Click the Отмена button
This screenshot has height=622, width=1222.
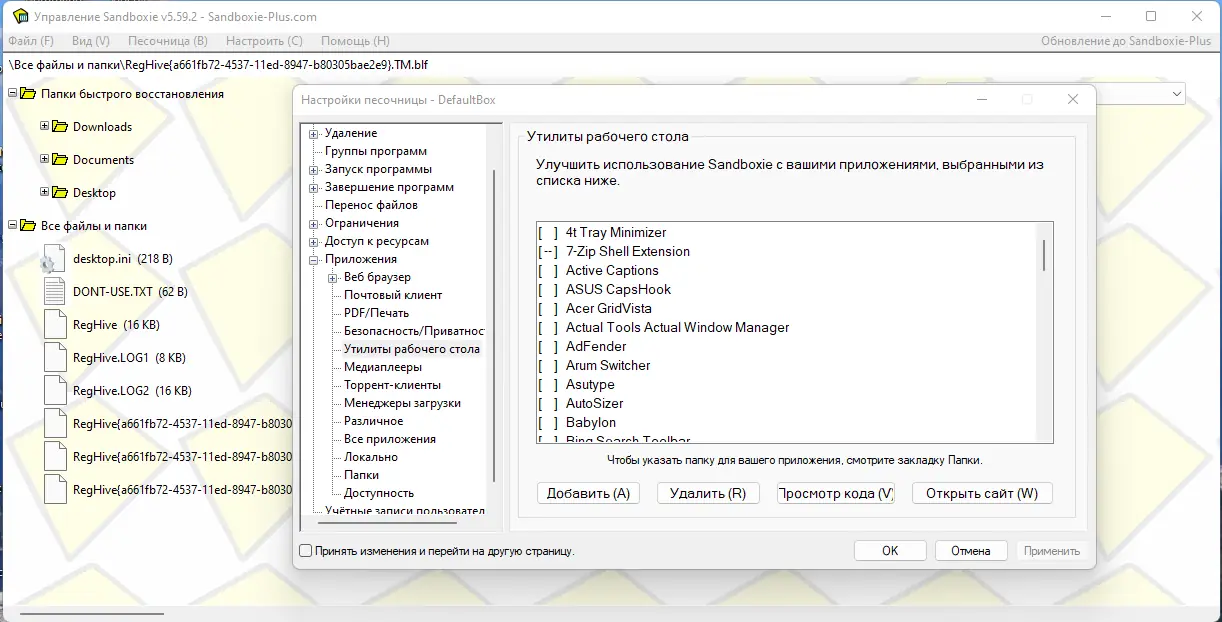(x=971, y=551)
